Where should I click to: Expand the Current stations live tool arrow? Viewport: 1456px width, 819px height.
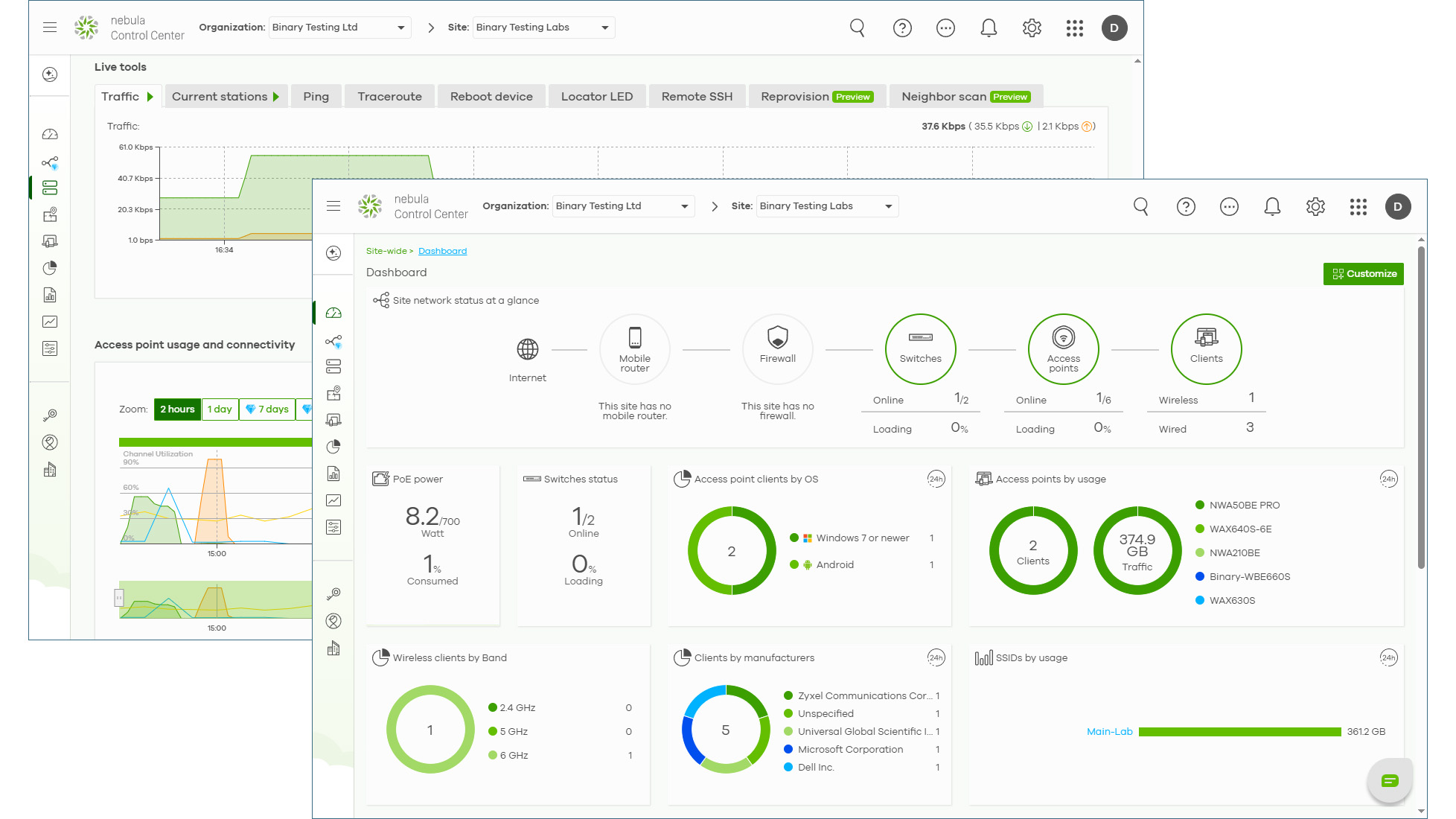[277, 96]
